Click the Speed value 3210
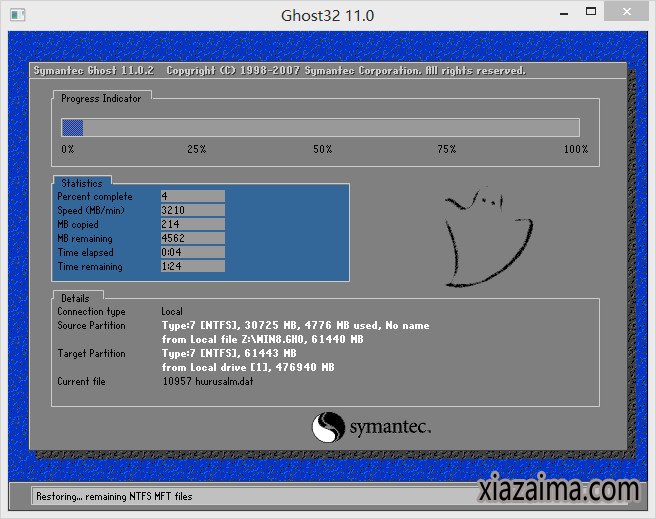 pyautogui.click(x=193, y=210)
